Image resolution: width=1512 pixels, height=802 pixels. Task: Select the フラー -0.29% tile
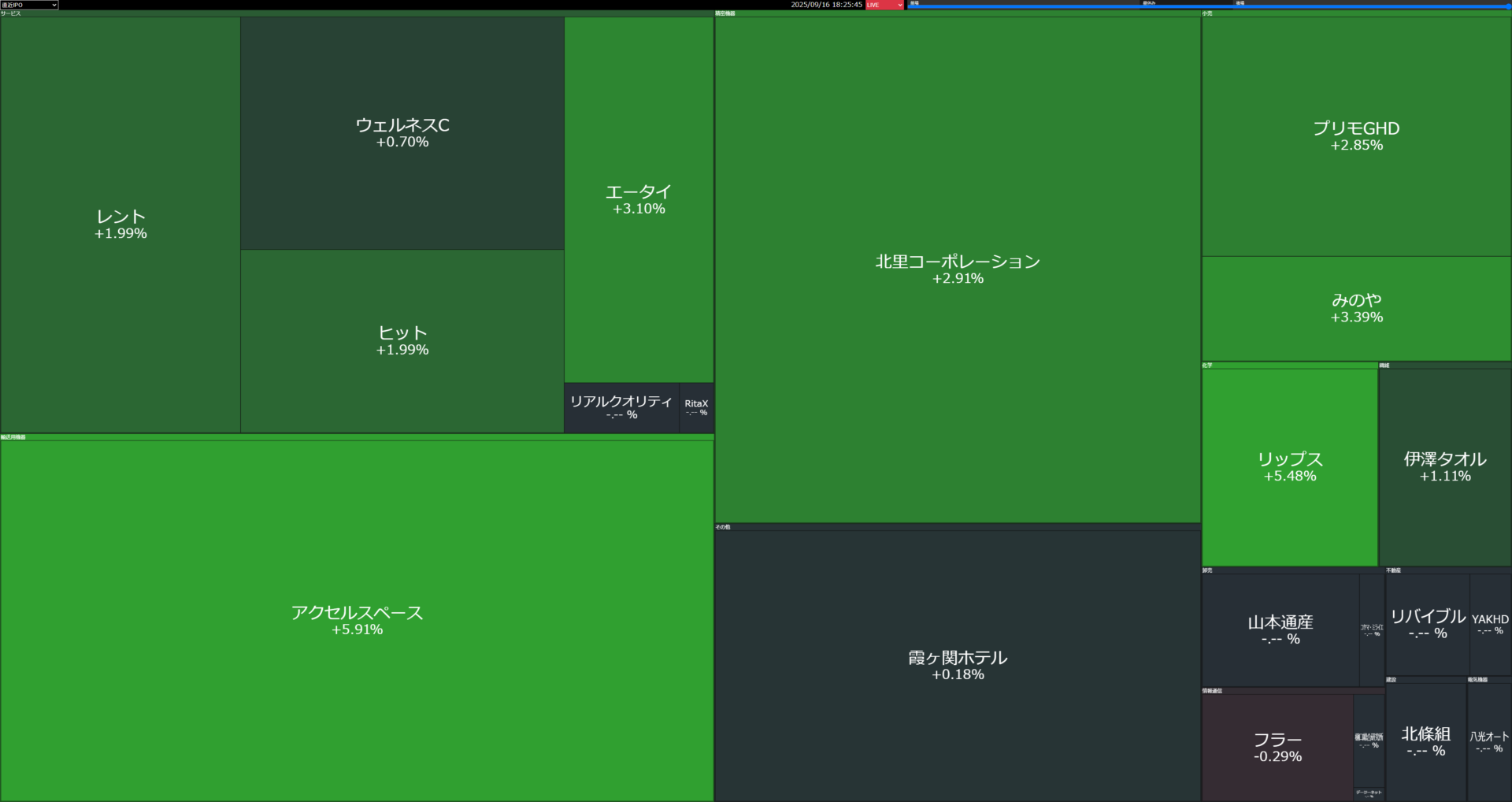[x=1277, y=748]
